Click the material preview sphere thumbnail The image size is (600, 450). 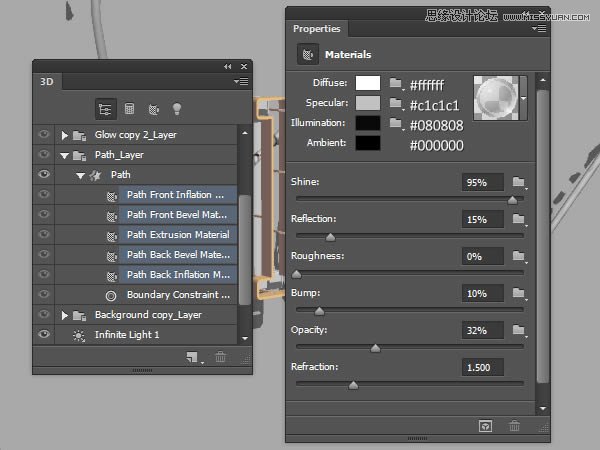(496, 98)
